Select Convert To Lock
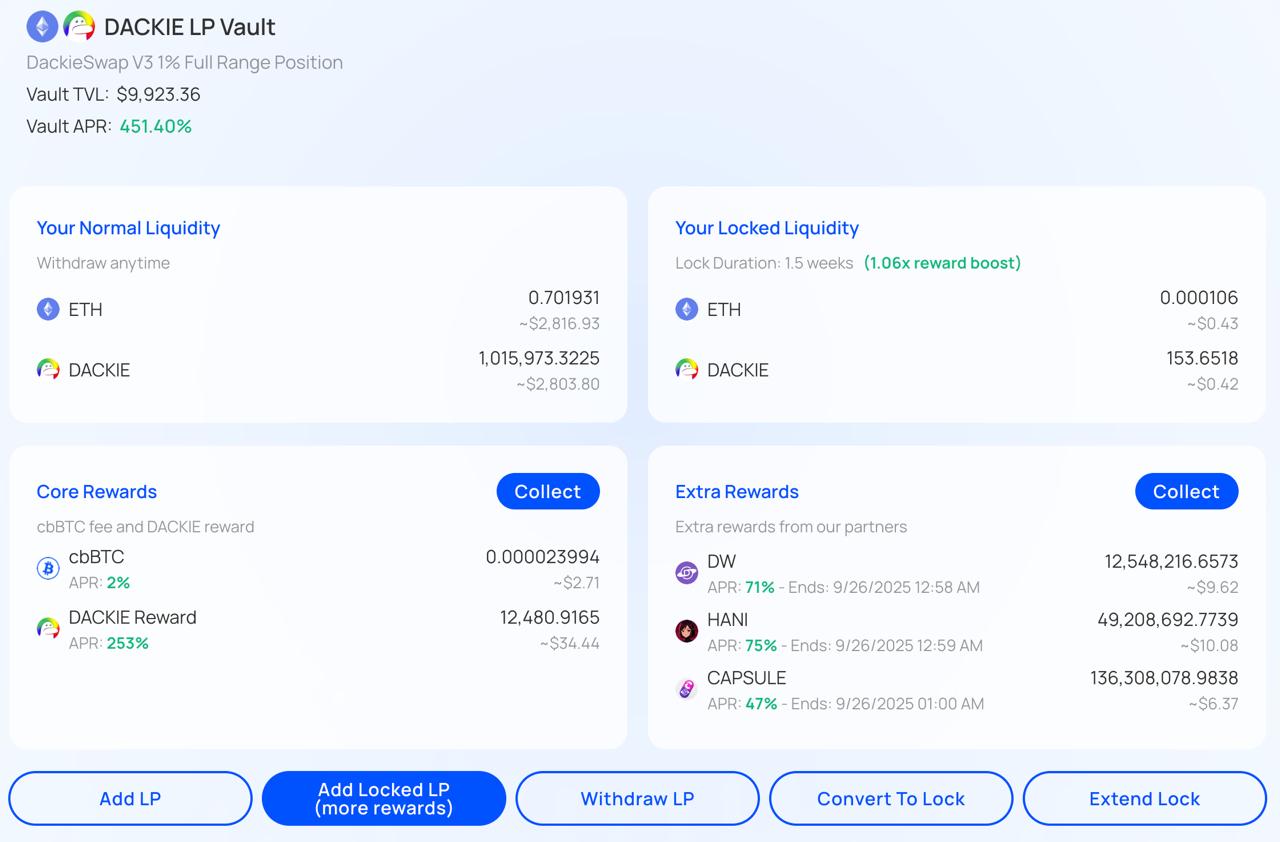The image size is (1280, 842). point(891,798)
